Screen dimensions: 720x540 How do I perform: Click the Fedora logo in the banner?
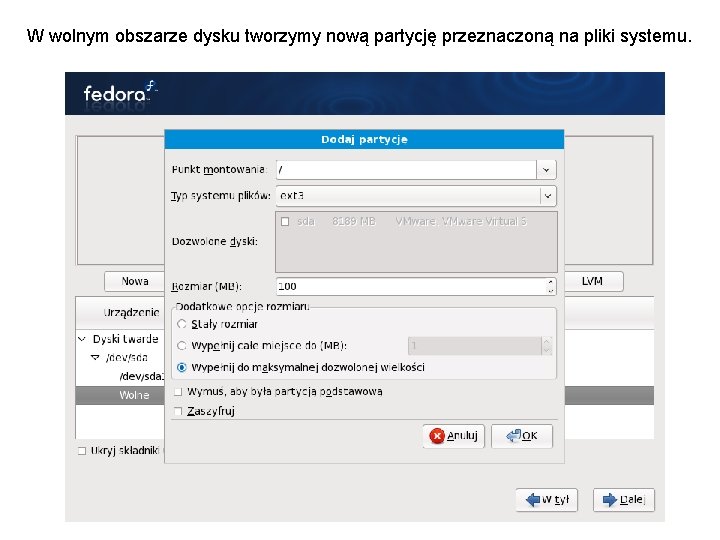(x=121, y=93)
